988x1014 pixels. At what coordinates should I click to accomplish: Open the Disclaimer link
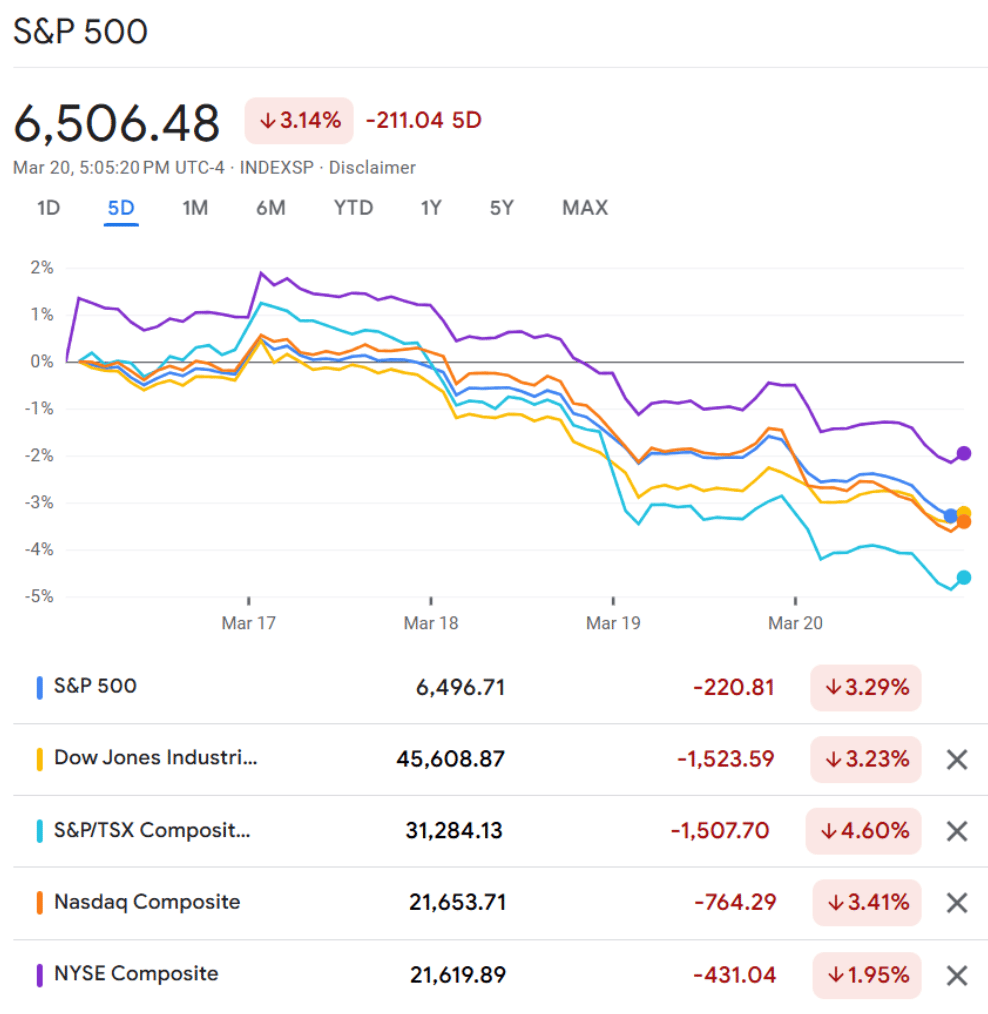point(372,168)
